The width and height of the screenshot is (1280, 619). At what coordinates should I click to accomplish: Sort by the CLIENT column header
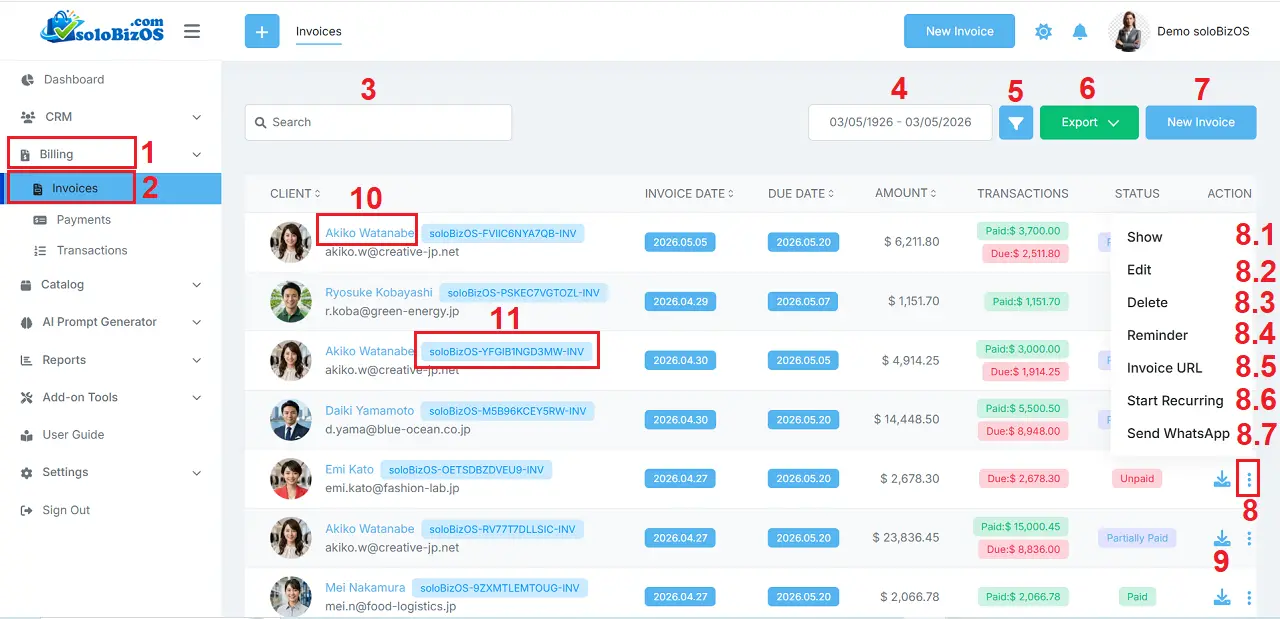(x=295, y=194)
